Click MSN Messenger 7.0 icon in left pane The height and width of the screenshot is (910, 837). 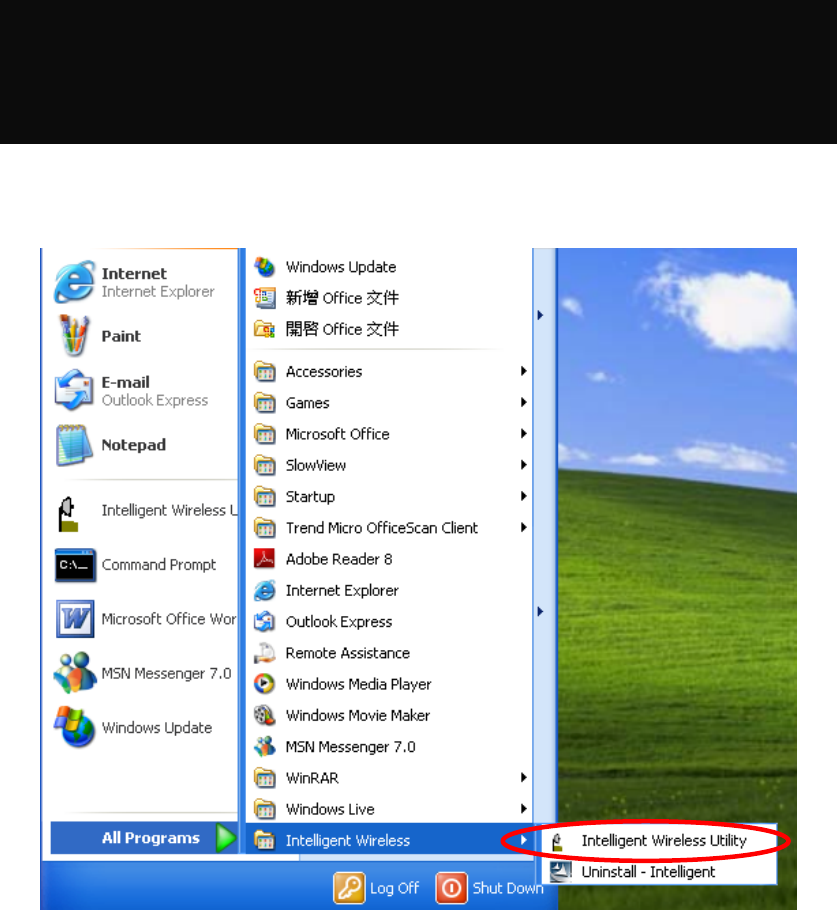[x=75, y=673]
